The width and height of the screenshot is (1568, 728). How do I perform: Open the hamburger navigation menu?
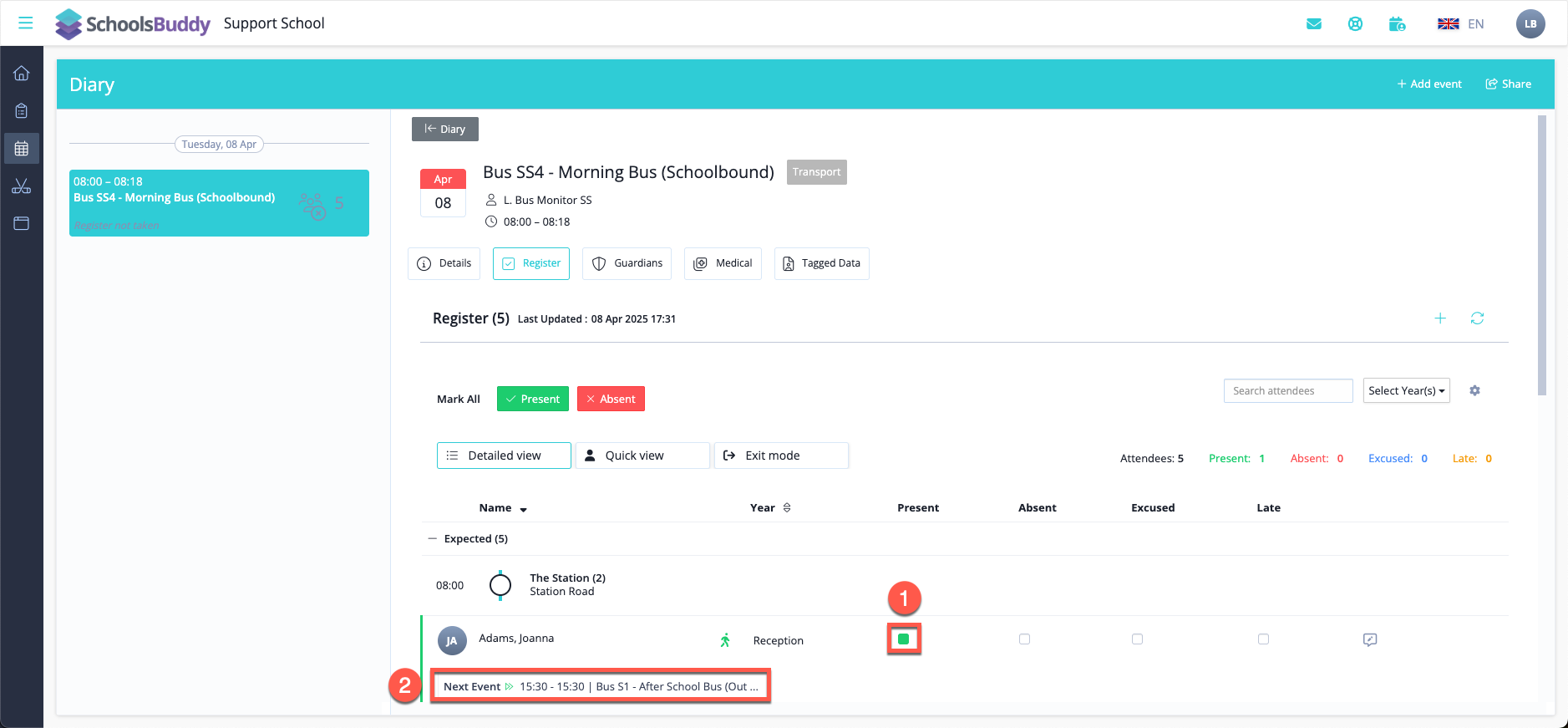pos(26,23)
